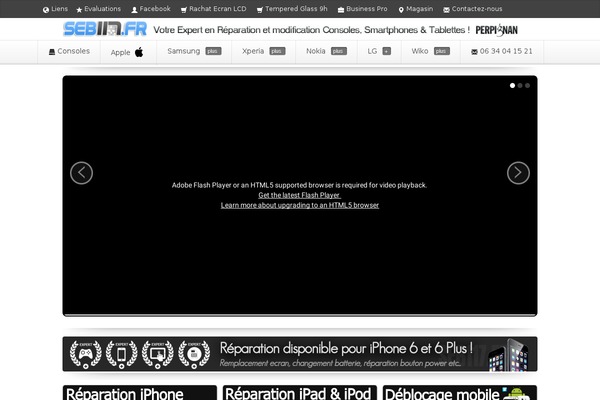Screen dimensions: 600x400
Task: Click the fourth expert badge icon
Action: (x=194, y=354)
